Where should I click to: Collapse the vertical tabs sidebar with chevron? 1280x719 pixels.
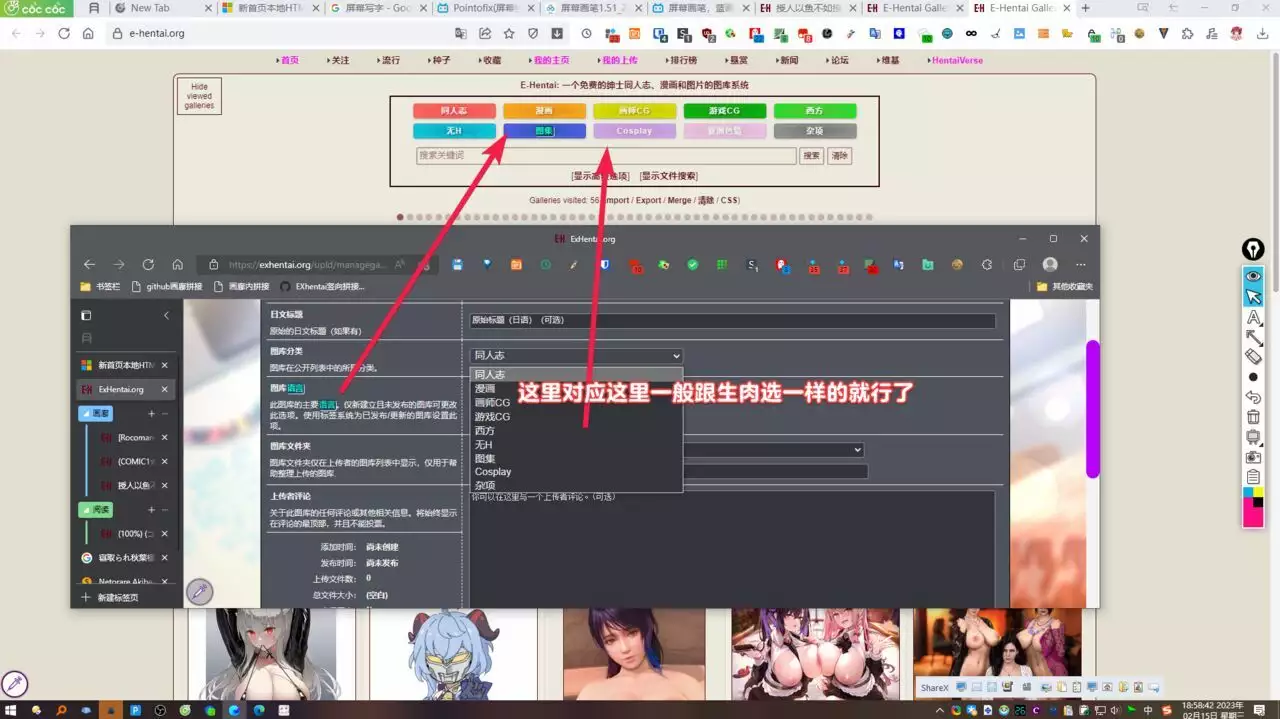[x=166, y=315]
